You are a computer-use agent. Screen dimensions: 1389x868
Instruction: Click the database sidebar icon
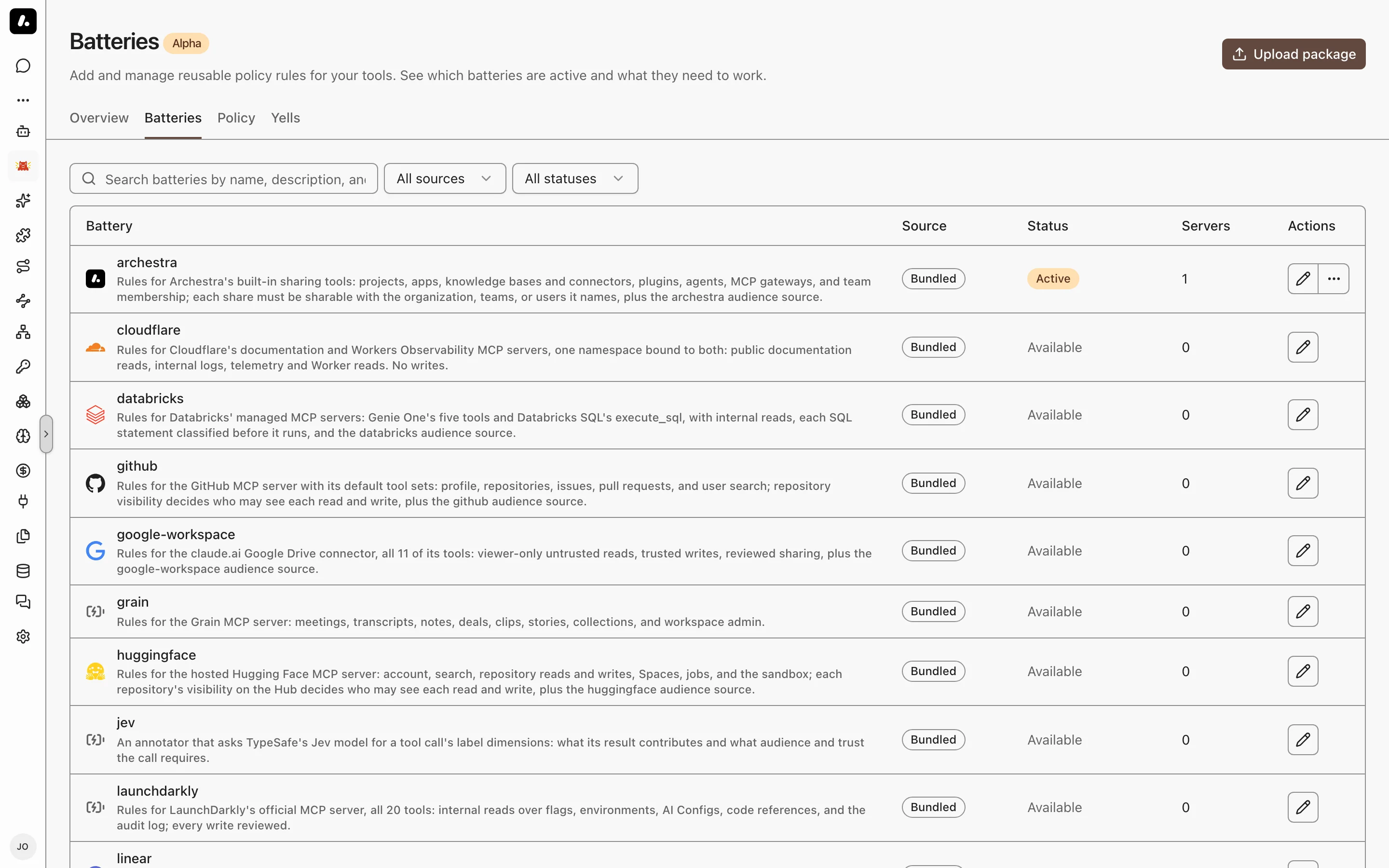pyautogui.click(x=23, y=570)
